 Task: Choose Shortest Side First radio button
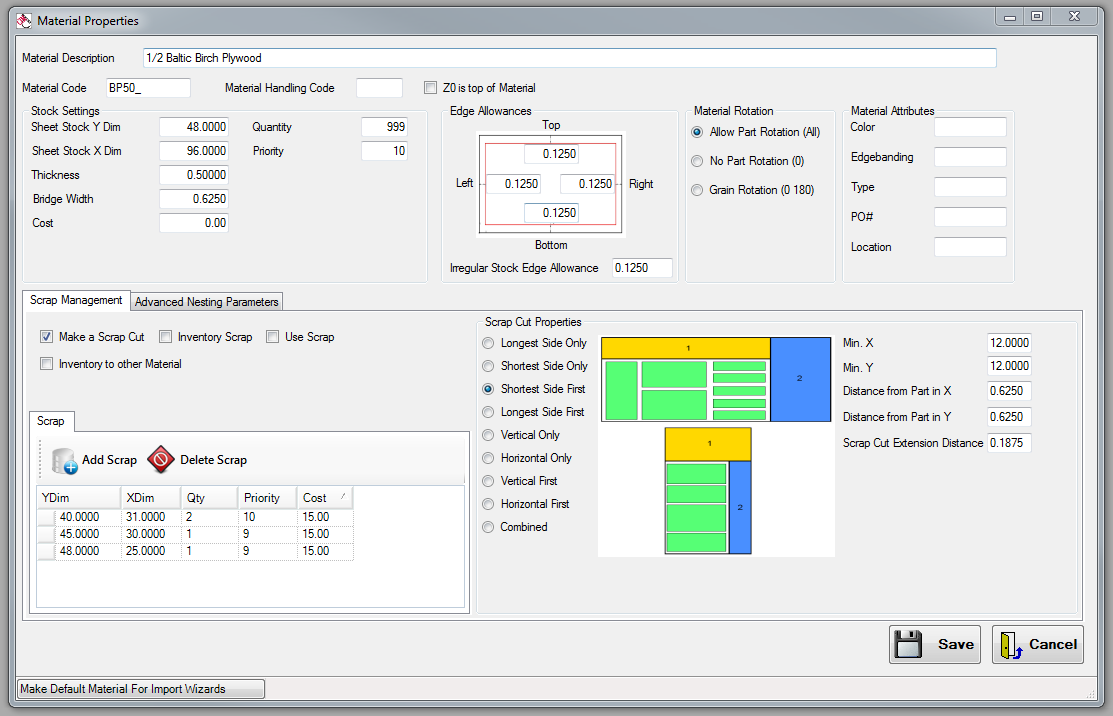(488, 389)
